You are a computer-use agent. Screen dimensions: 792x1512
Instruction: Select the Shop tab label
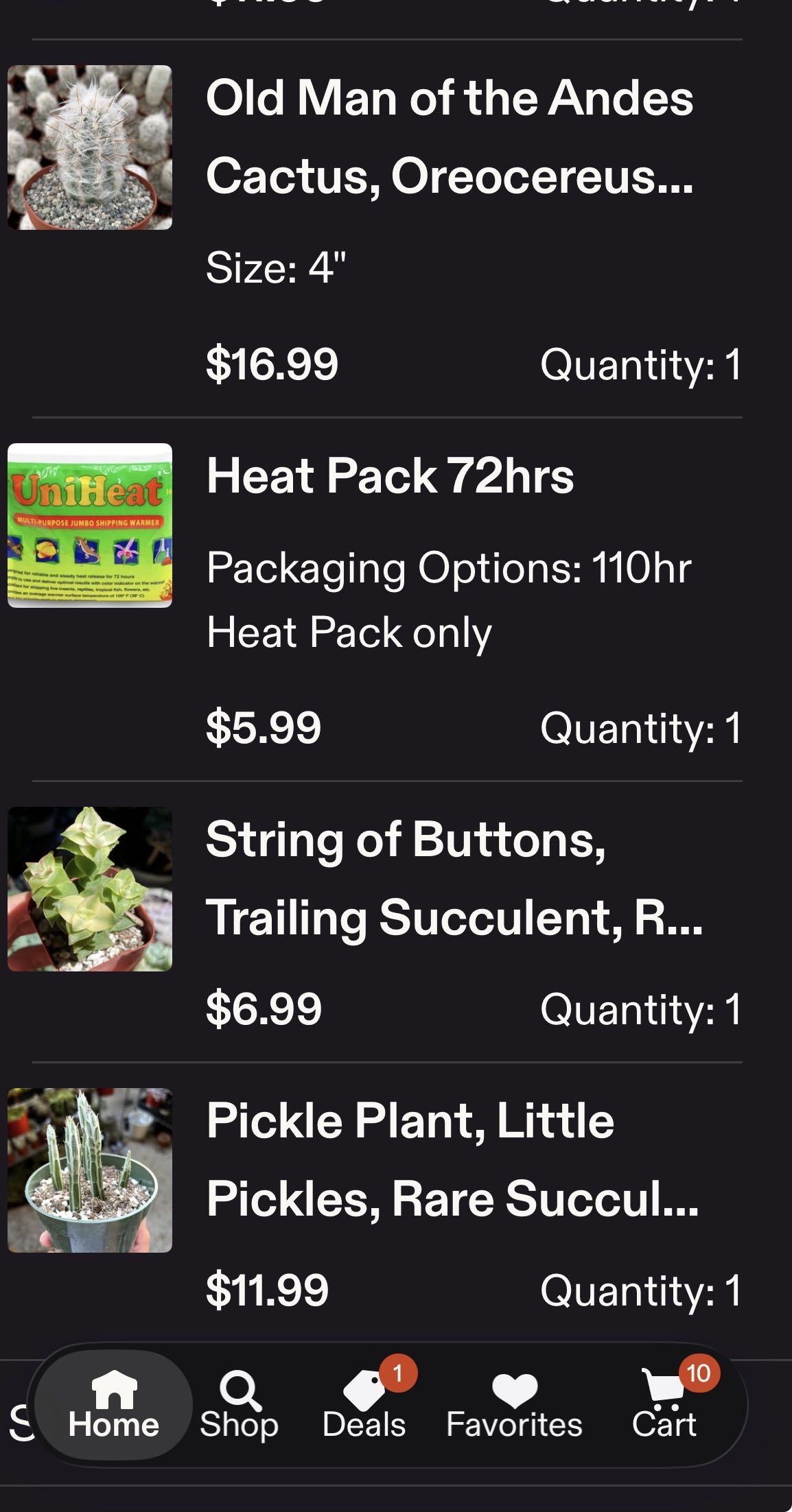coord(240,1425)
